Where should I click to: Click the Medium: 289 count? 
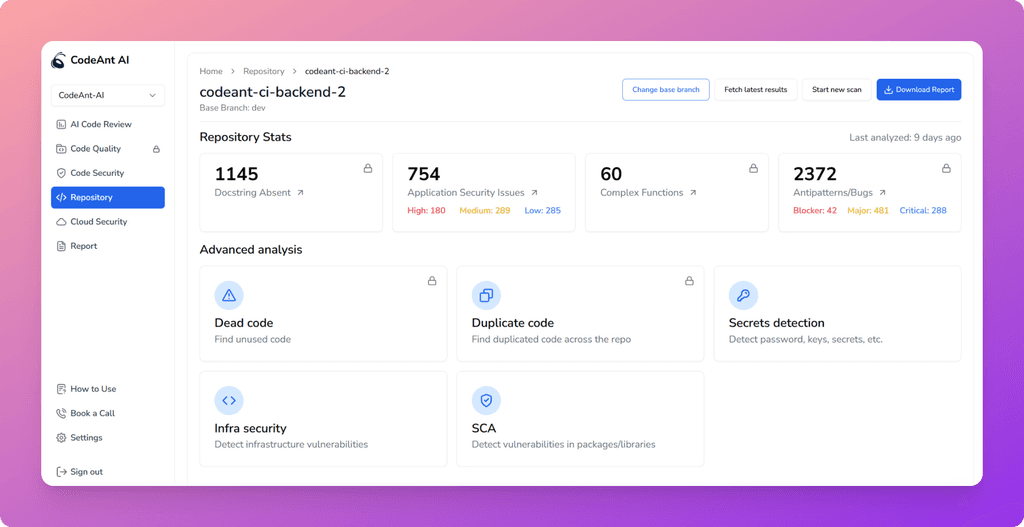tap(485, 210)
